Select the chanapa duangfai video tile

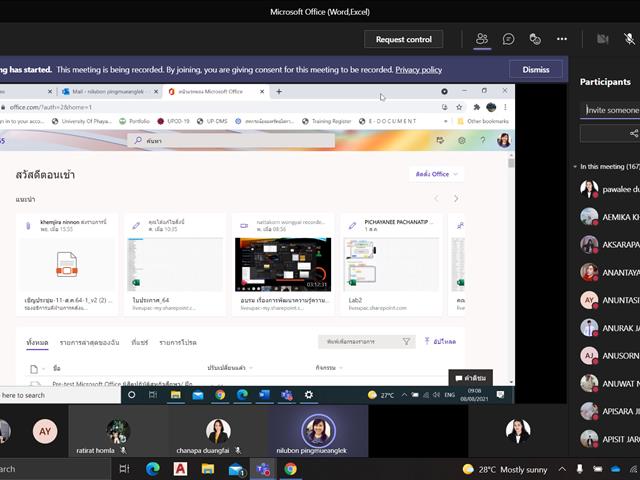[x=218, y=431]
